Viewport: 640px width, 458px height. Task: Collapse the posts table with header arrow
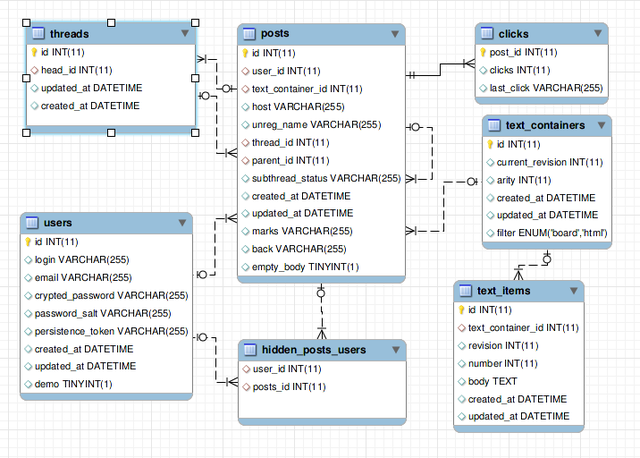395,34
